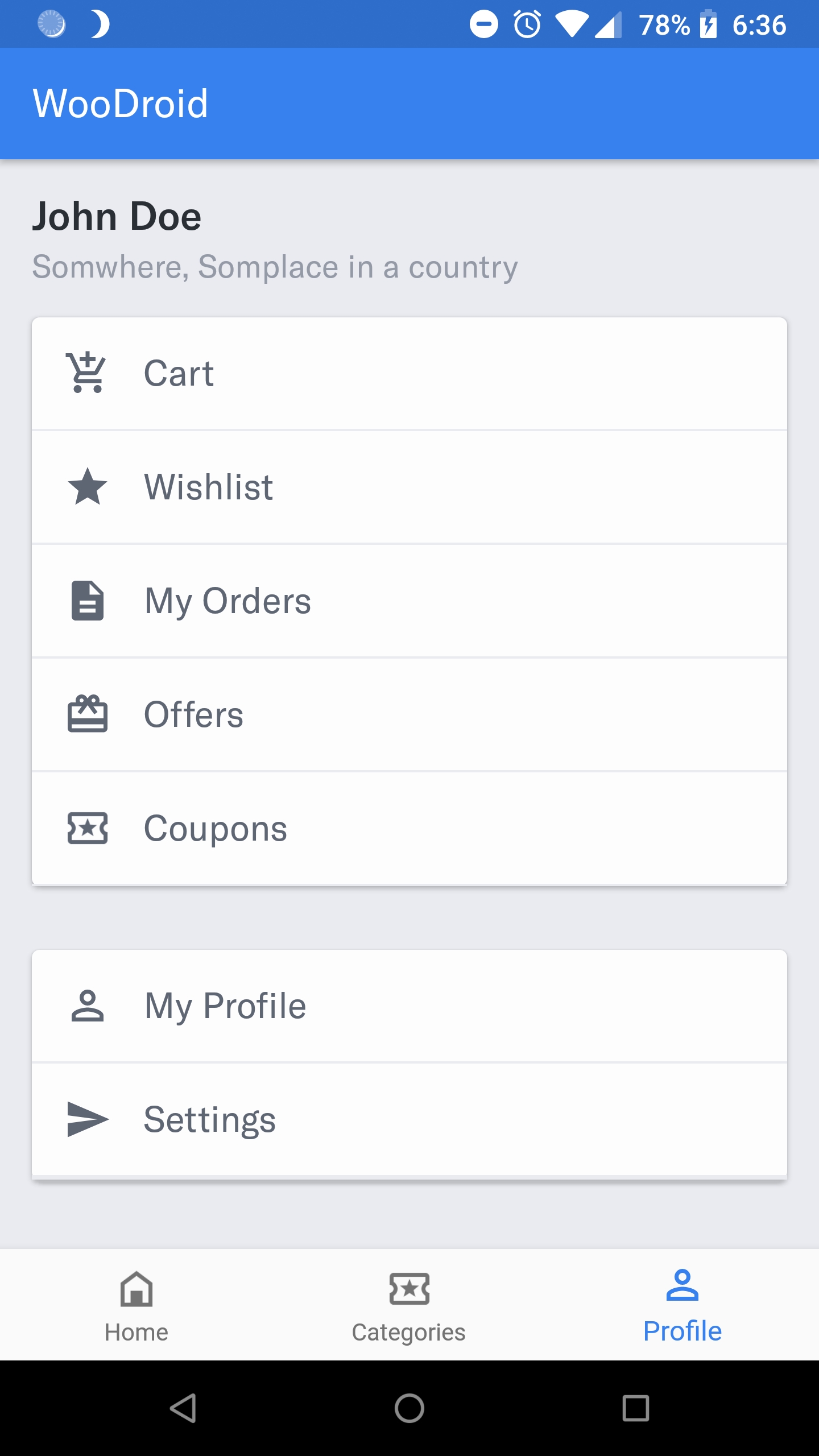Tap the My Profile person icon
This screenshot has height=1456, width=819.
click(x=87, y=1006)
